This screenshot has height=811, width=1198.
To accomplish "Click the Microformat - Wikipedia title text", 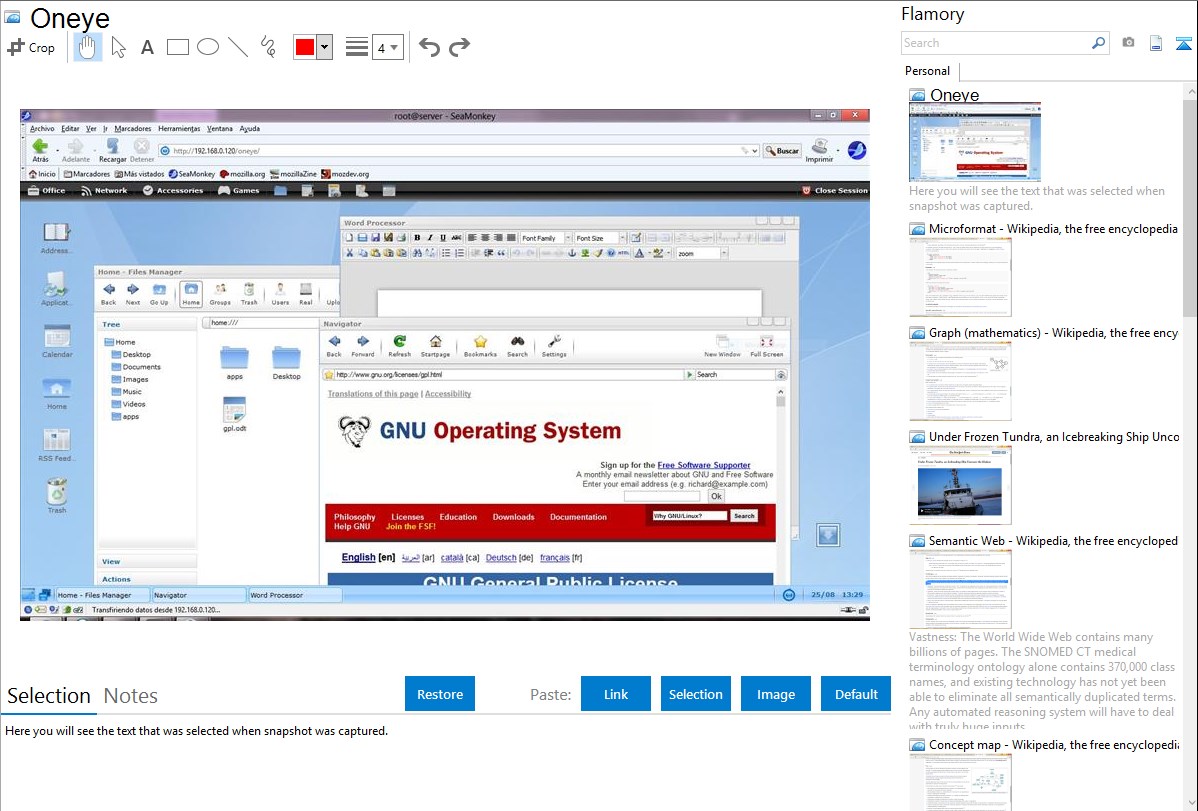I will coord(1053,229).
